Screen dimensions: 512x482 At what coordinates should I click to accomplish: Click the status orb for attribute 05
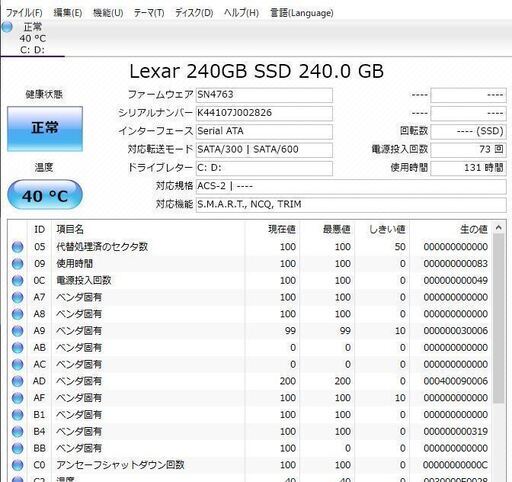pyautogui.click(x=17, y=247)
